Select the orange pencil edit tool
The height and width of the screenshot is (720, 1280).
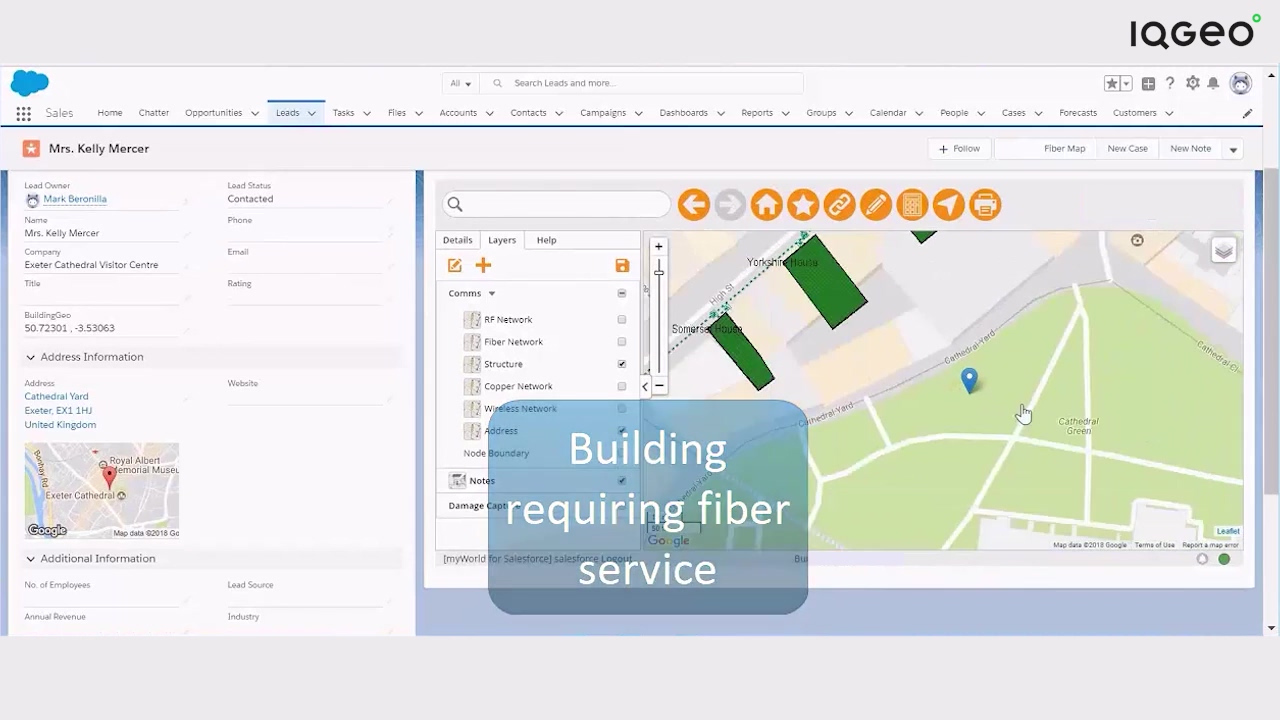click(875, 205)
